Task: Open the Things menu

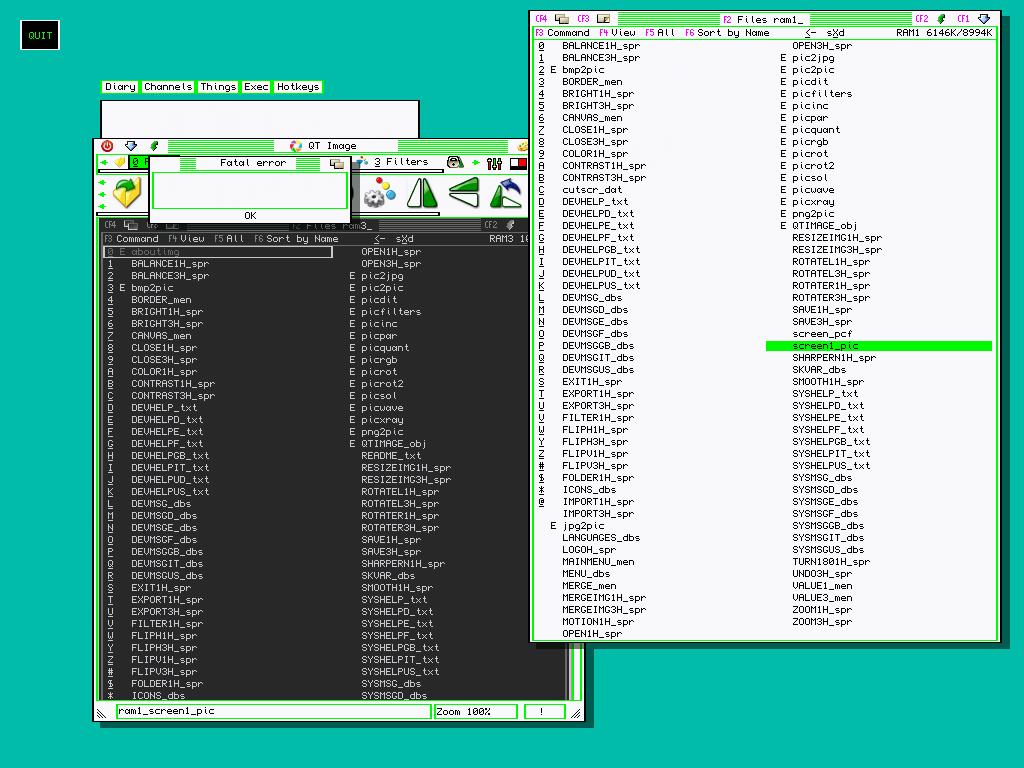Action: click(x=218, y=87)
